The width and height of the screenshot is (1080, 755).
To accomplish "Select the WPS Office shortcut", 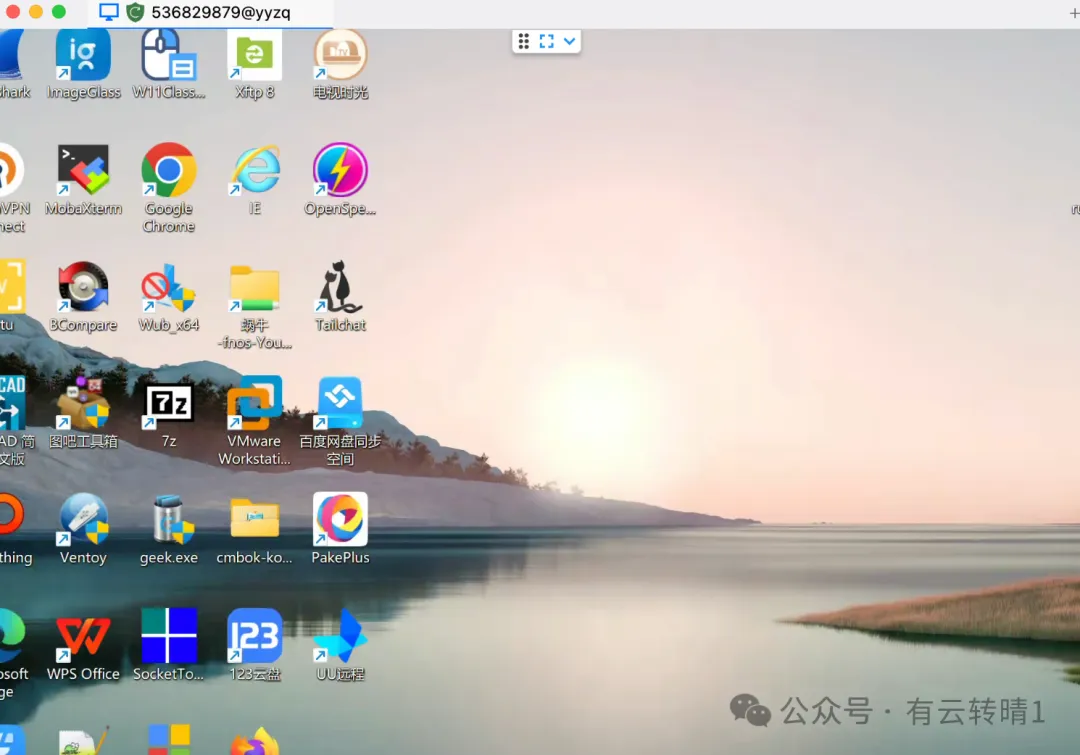I will [83, 636].
